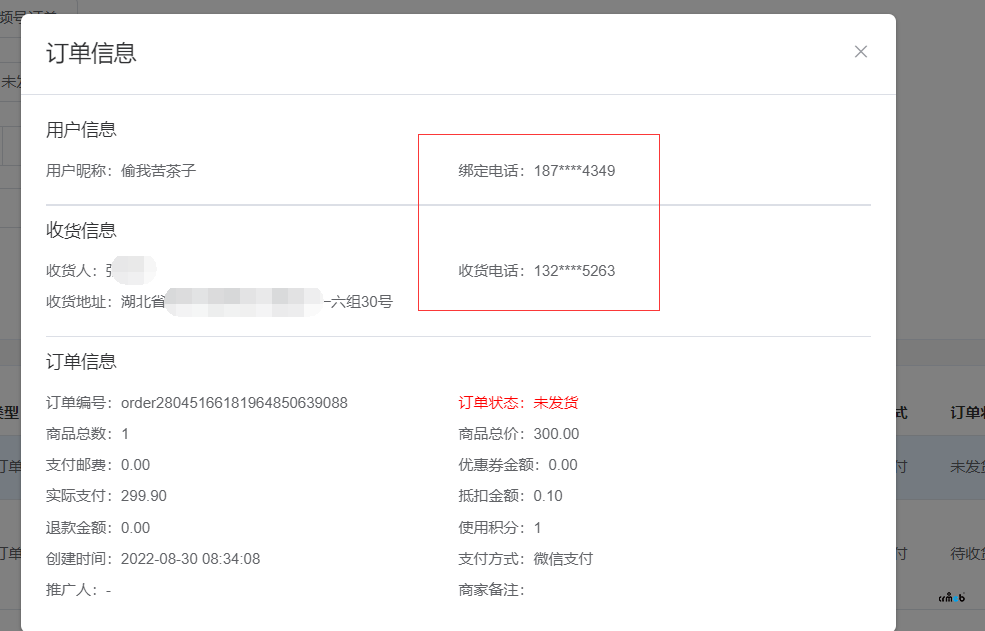
Task: Click the 待收货 status in the background table
Action: (967, 554)
